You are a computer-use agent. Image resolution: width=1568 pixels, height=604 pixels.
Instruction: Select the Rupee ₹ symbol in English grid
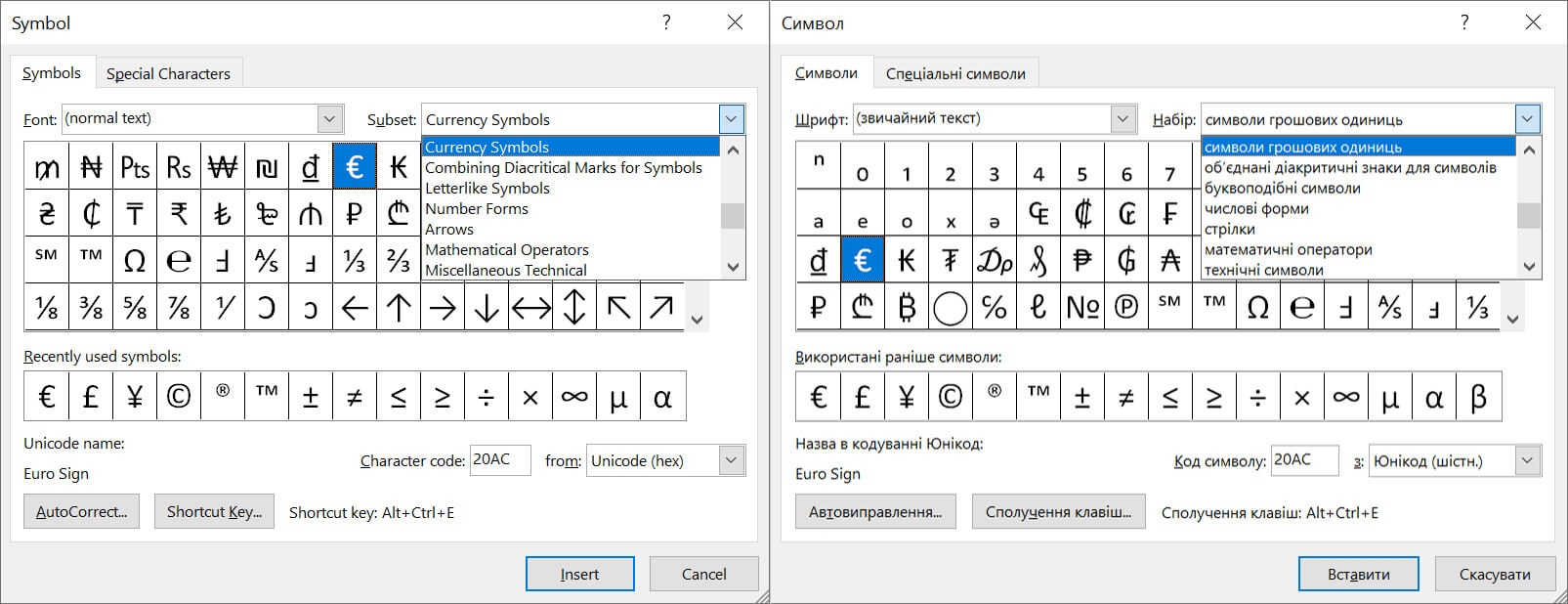tap(179, 213)
